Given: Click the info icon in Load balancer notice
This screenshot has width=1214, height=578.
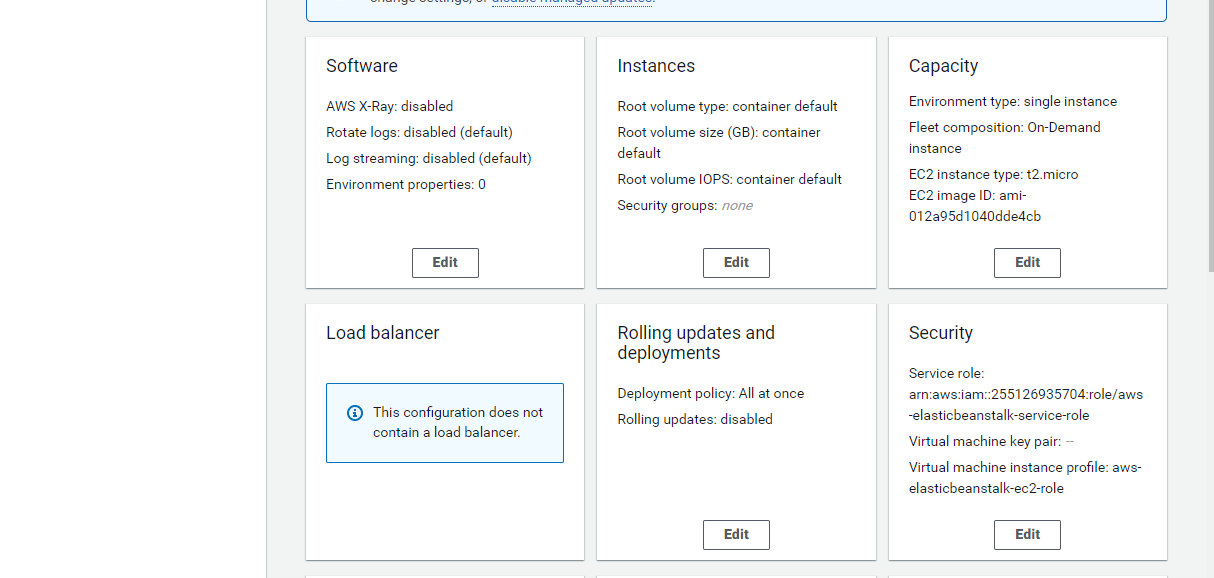Looking at the screenshot, I should 354,413.
